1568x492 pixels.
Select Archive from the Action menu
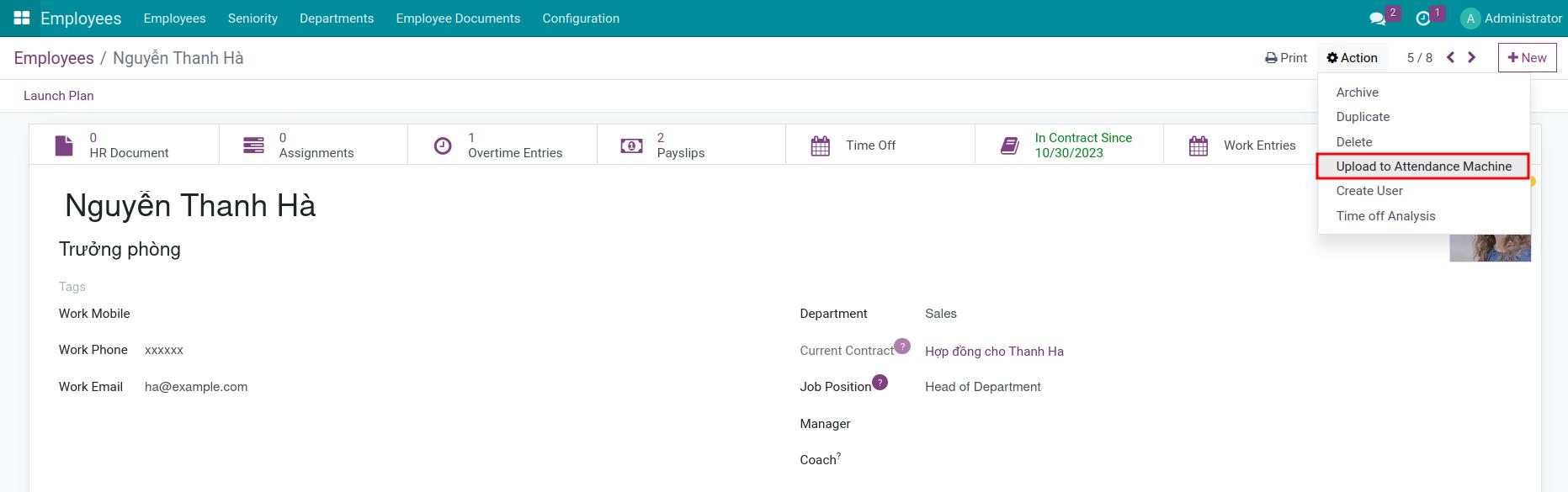click(x=1423, y=93)
